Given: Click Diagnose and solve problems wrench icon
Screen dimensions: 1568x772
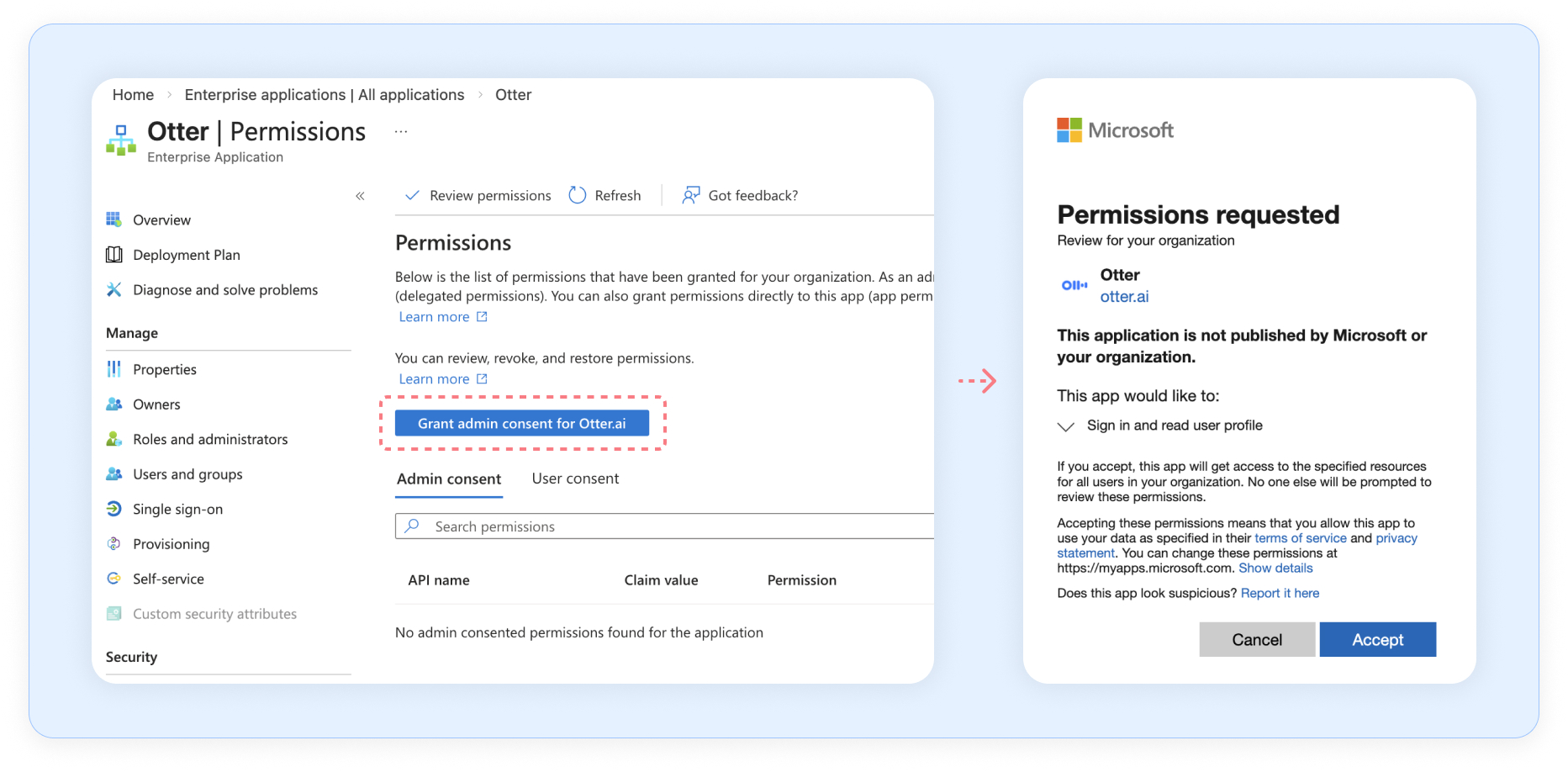Looking at the screenshot, I should pyautogui.click(x=114, y=290).
